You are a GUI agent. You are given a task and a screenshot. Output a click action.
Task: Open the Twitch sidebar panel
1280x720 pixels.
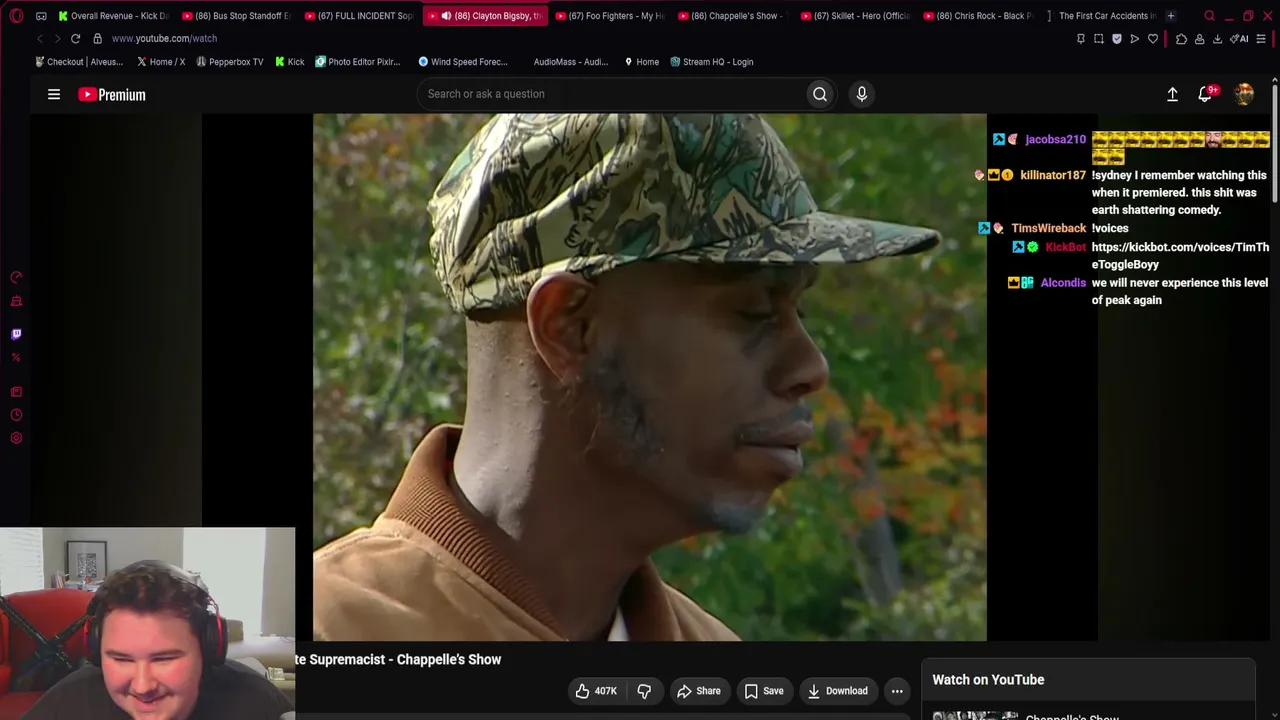(16, 334)
